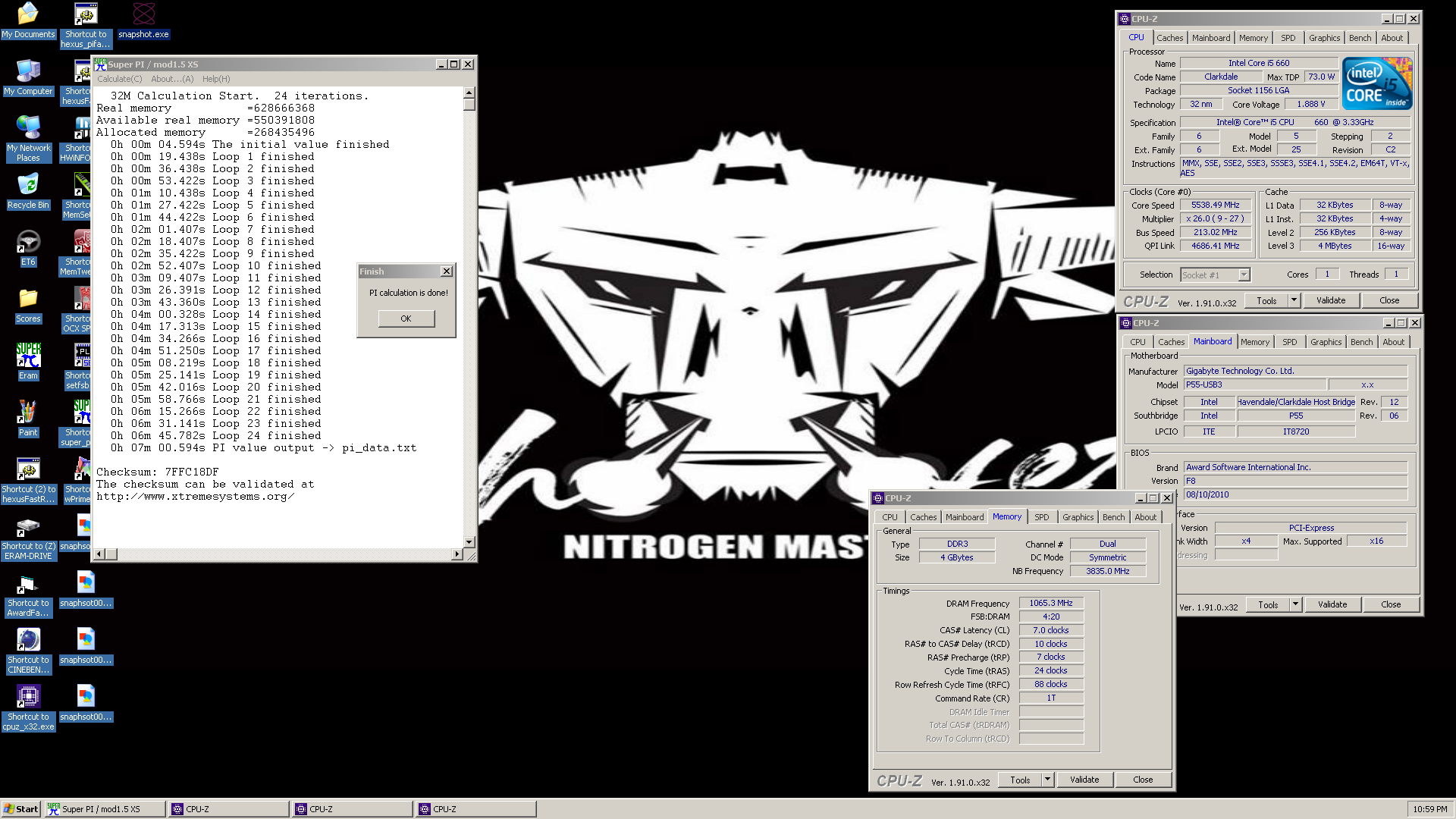The image size is (1456, 819).
Task: Expand the Tools dropdown arrow in CPU-Z Memory window
Action: click(x=1047, y=780)
